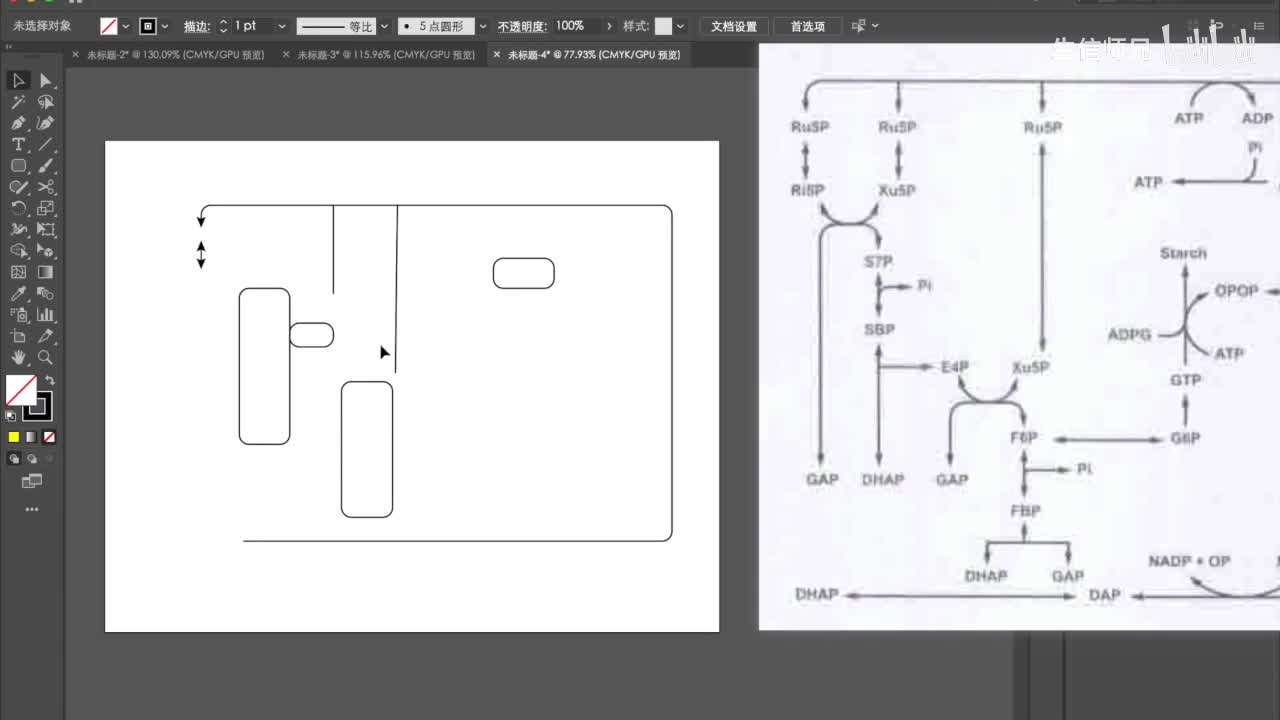This screenshot has width=1280, height=720.
Task: Select the Rotate tool
Action: (18, 208)
